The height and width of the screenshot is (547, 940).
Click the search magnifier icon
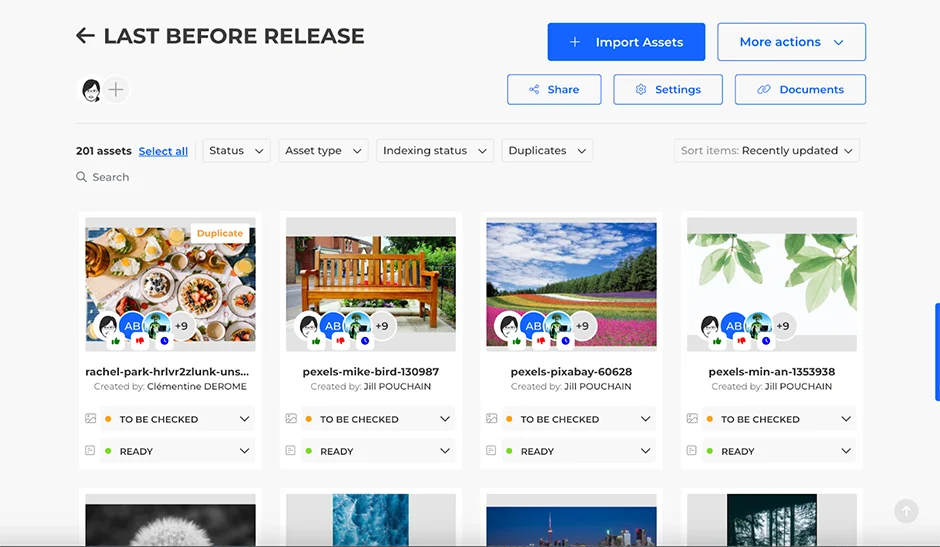click(81, 177)
